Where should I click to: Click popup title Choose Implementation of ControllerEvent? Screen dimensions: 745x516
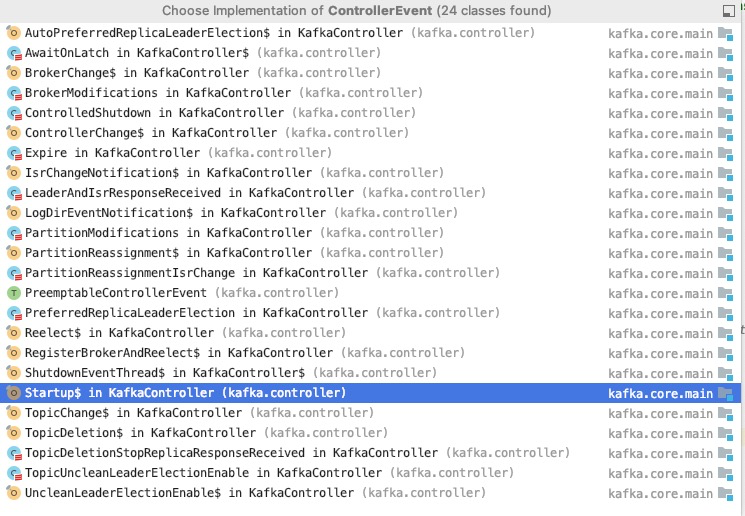pos(356,10)
